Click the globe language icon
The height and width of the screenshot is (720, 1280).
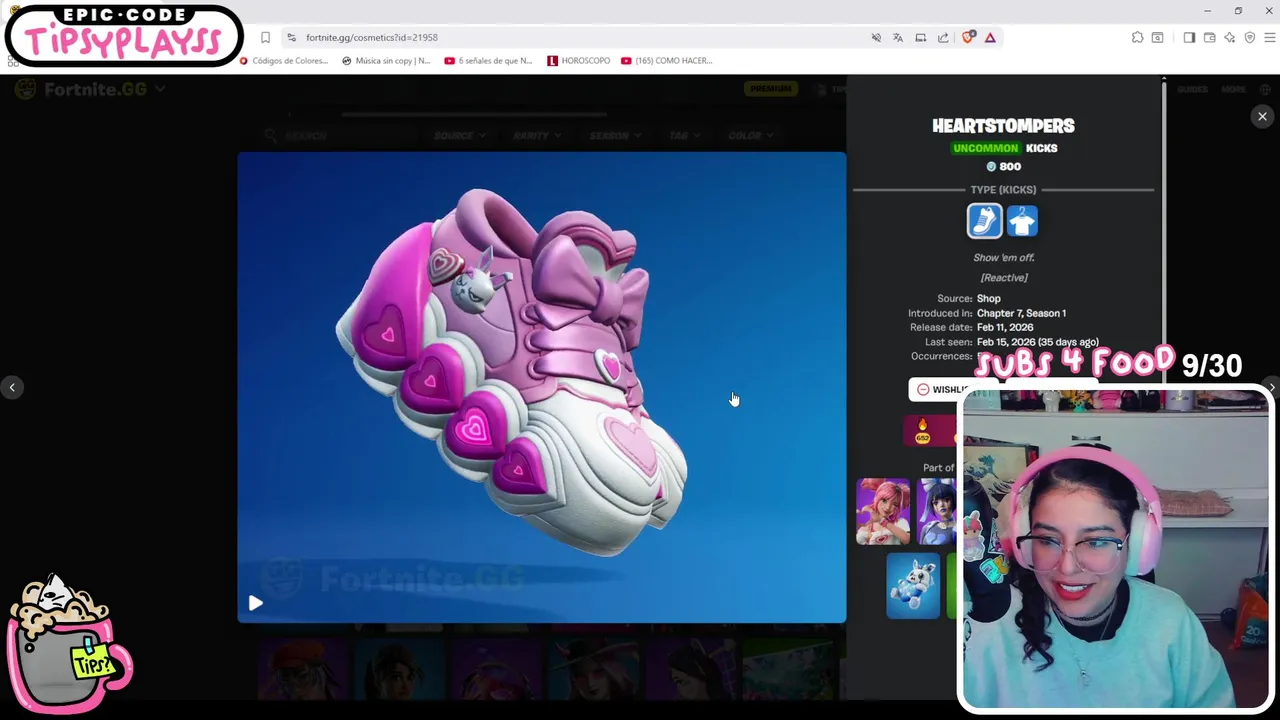click(x=1265, y=89)
